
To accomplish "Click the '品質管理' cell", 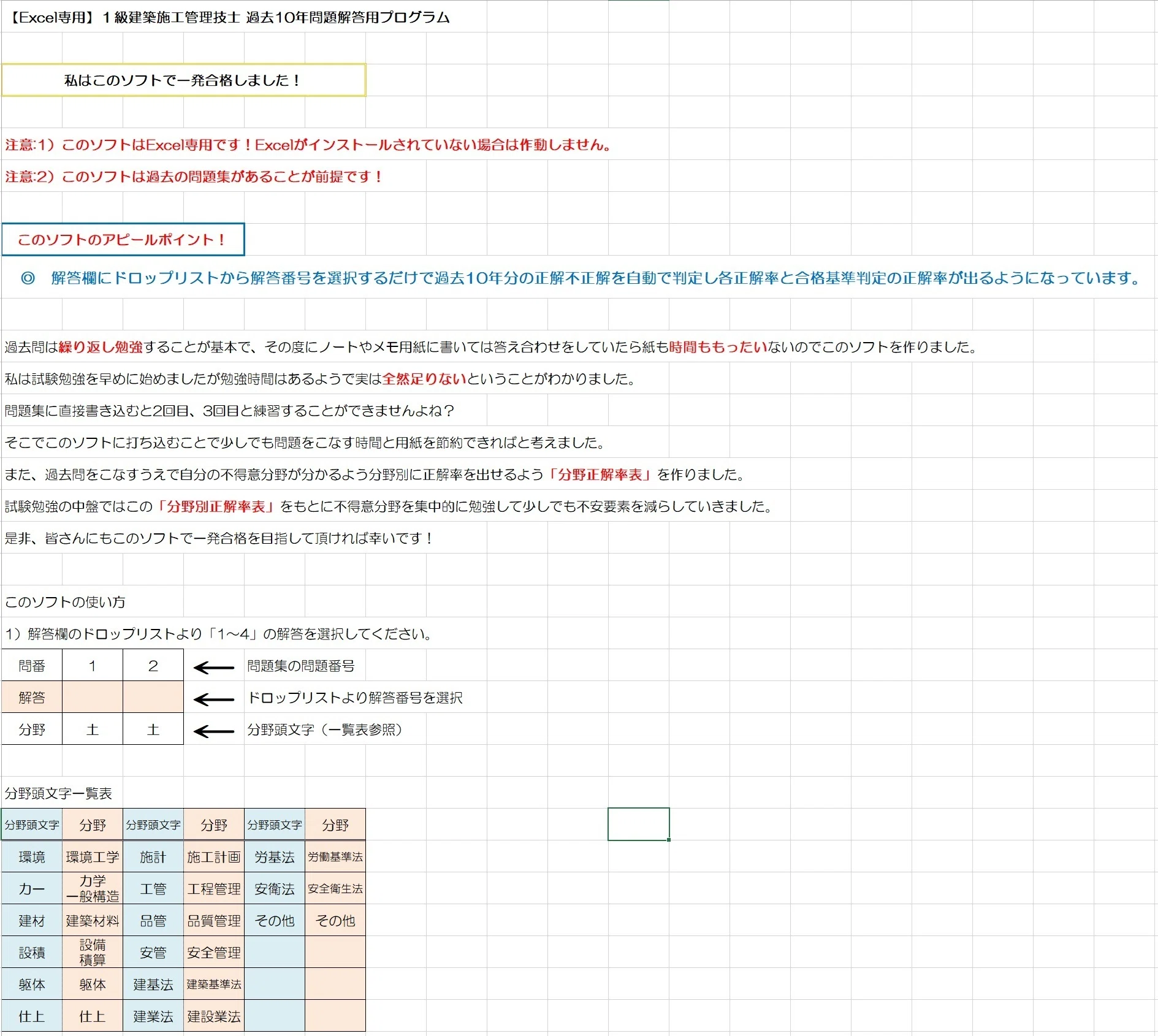I will (x=214, y=921).
